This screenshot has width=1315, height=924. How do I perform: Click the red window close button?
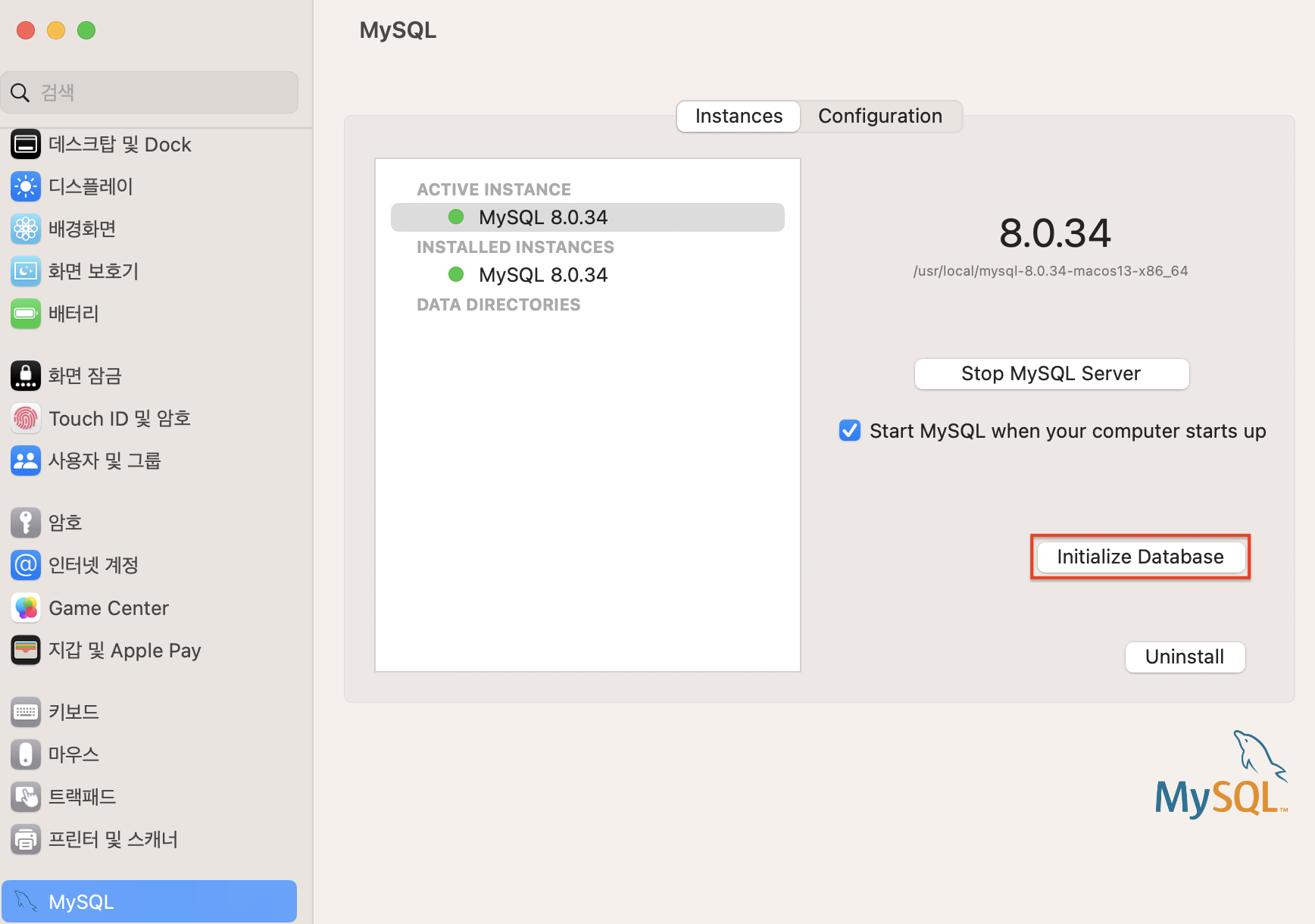pyautogui.click(x=26, y=30)
